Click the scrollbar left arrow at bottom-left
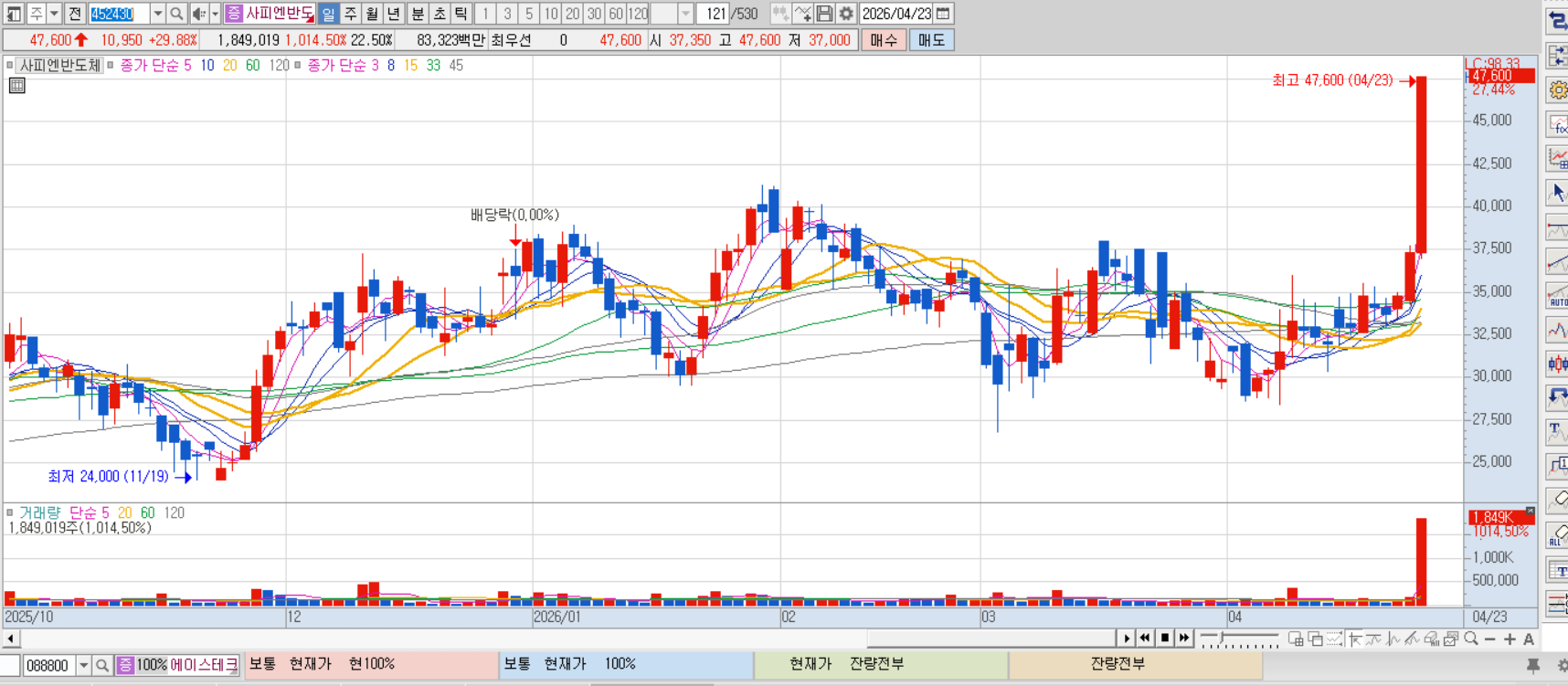The width and height of the screenshot is (1568, 686). [11, 639]
